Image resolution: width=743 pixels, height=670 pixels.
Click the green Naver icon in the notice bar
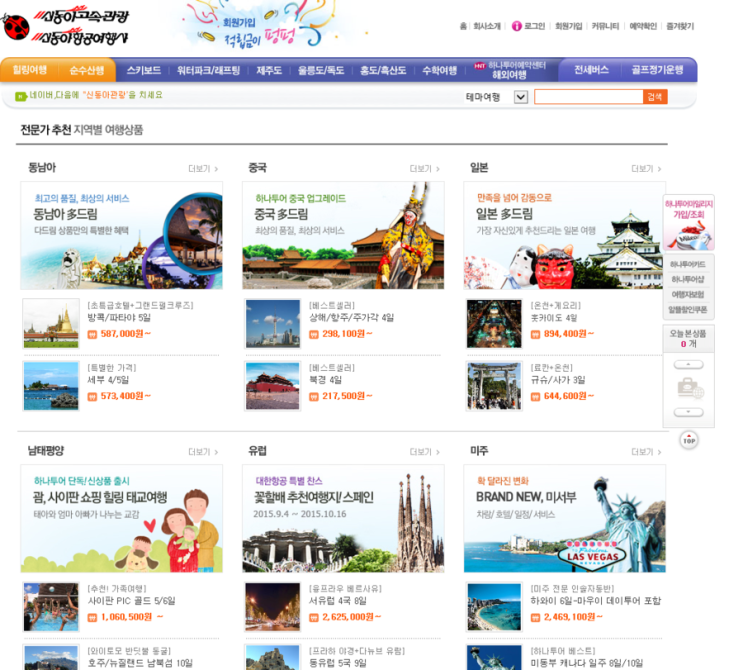pos(20,96)
